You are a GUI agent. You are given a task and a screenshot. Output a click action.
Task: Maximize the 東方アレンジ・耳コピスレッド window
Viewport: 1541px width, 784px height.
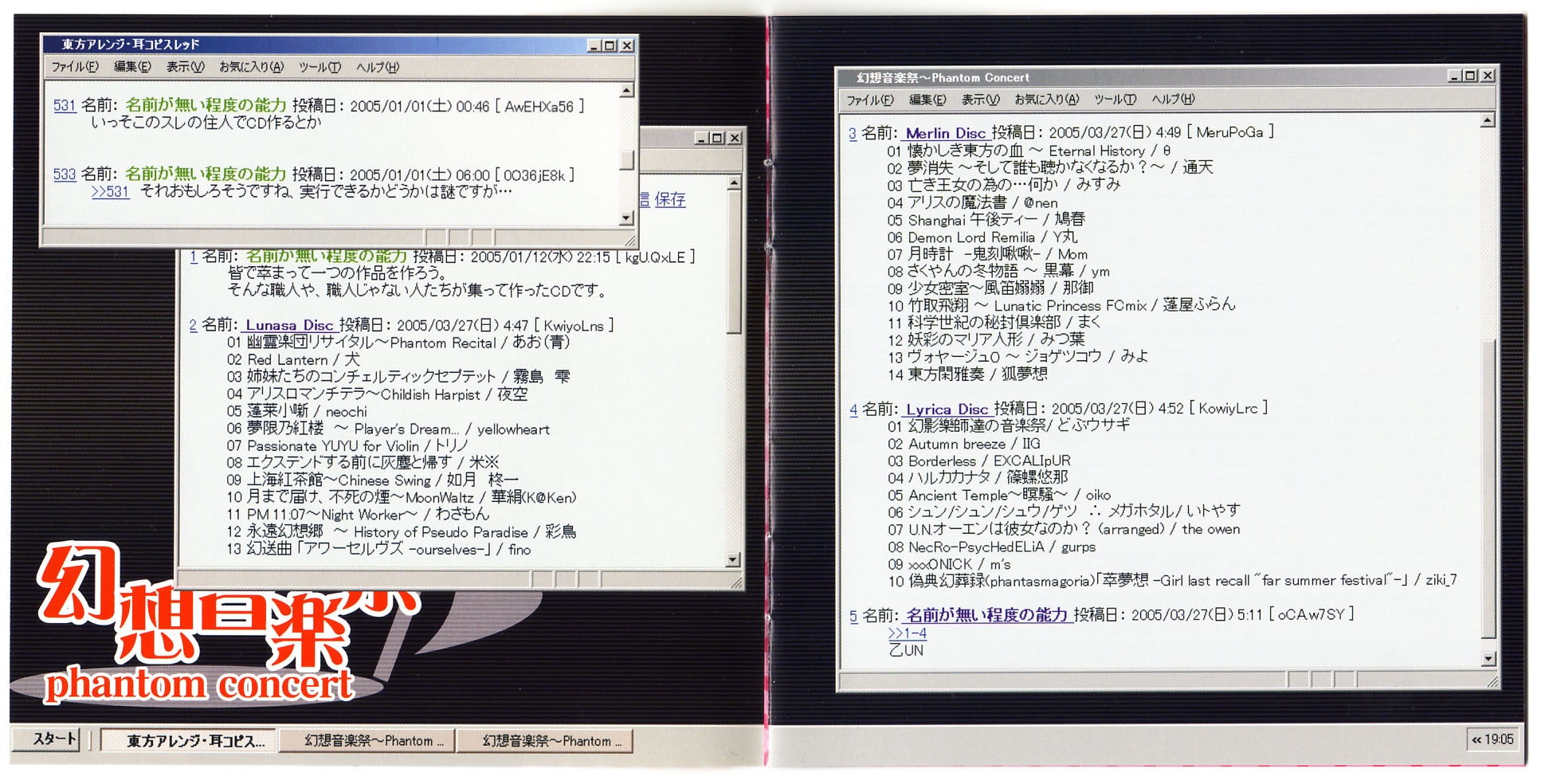(610, 46)
